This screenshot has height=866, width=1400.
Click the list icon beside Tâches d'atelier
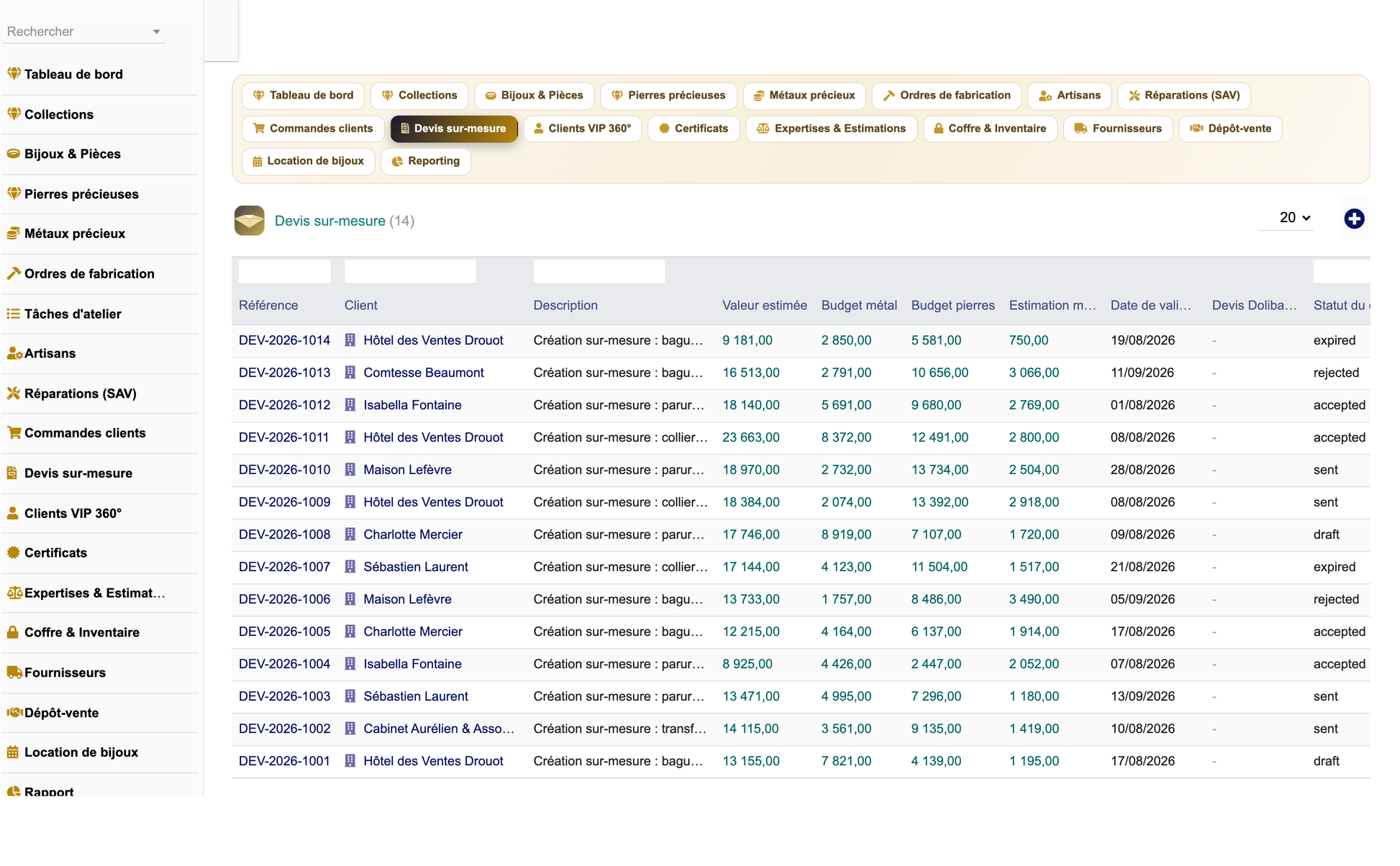(14, 314)
